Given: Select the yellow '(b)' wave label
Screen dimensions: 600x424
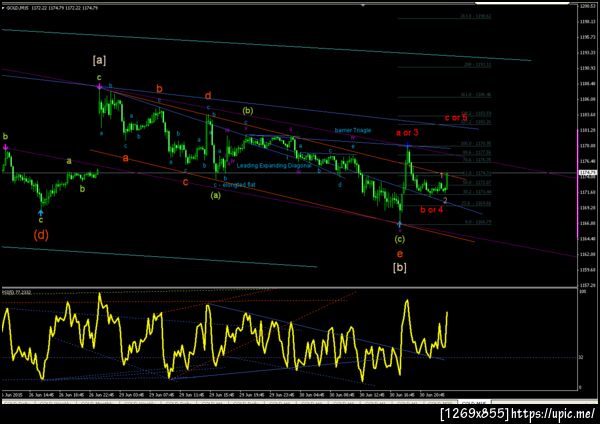Looking at the screenshot, I should pos(248,111).
